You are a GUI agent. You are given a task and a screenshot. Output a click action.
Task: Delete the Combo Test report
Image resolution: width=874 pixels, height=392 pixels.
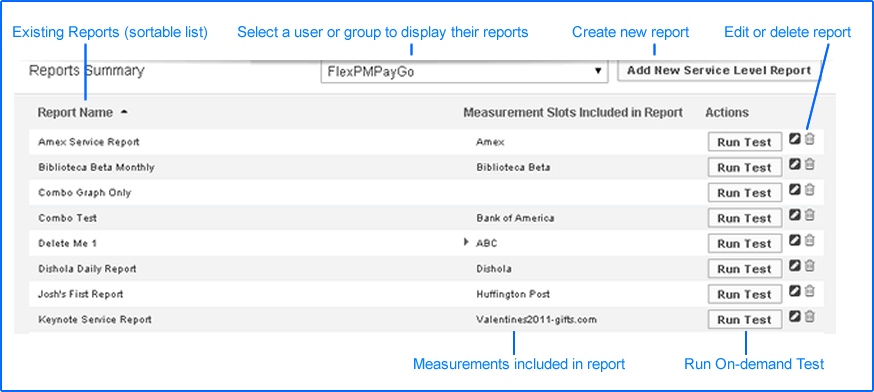810,215
